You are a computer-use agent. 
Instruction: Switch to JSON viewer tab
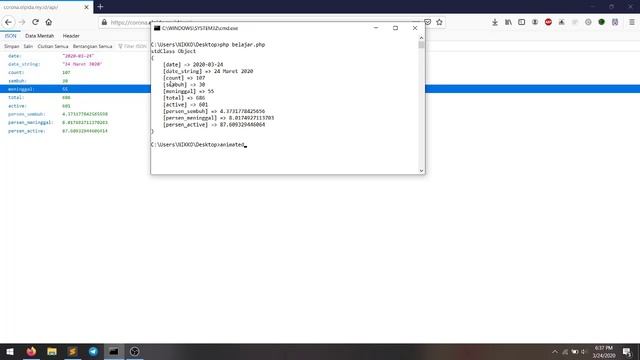pos(10,36)
